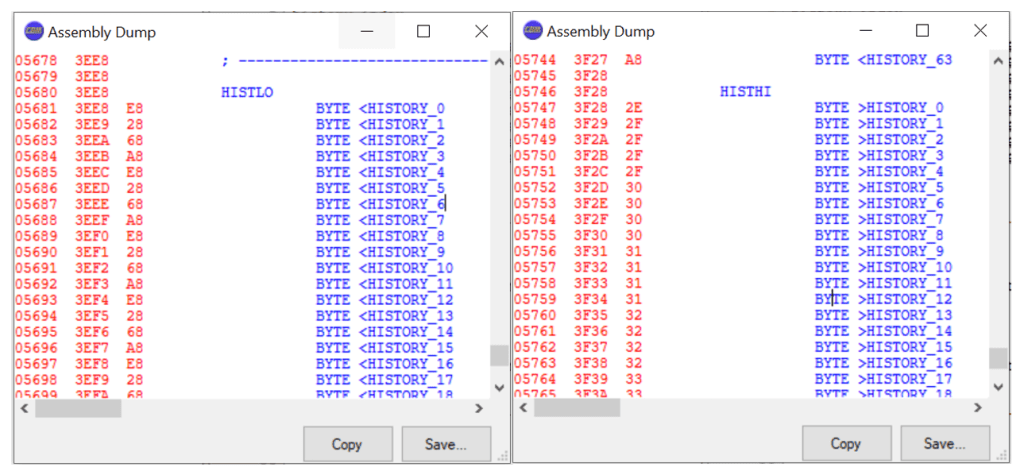
Task: Click the horizontal scrollbar thumb in the HISTHI window
Action: click(x=577, y=408)
